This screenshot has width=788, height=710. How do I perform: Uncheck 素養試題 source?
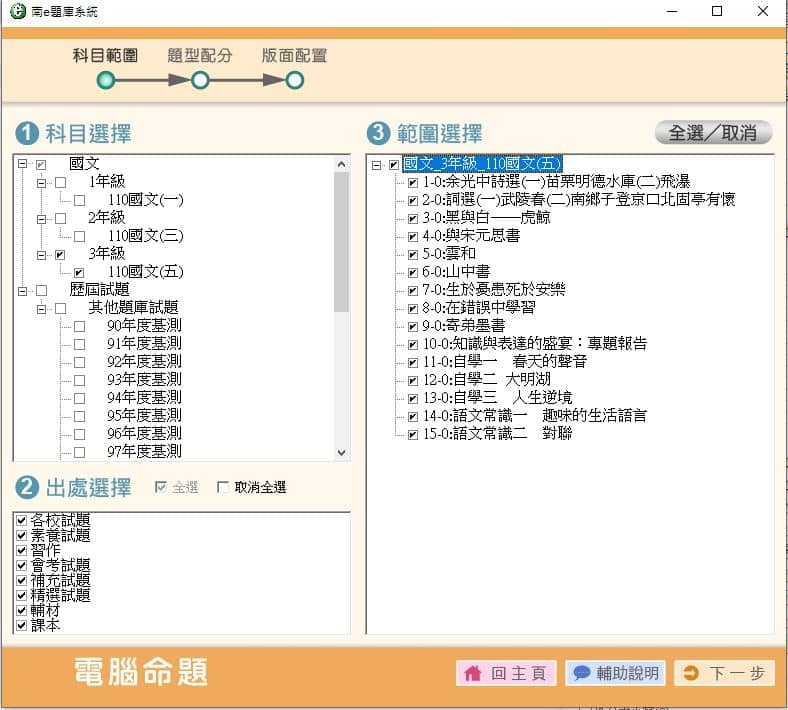pyautogui.click(x=21, y=535)
